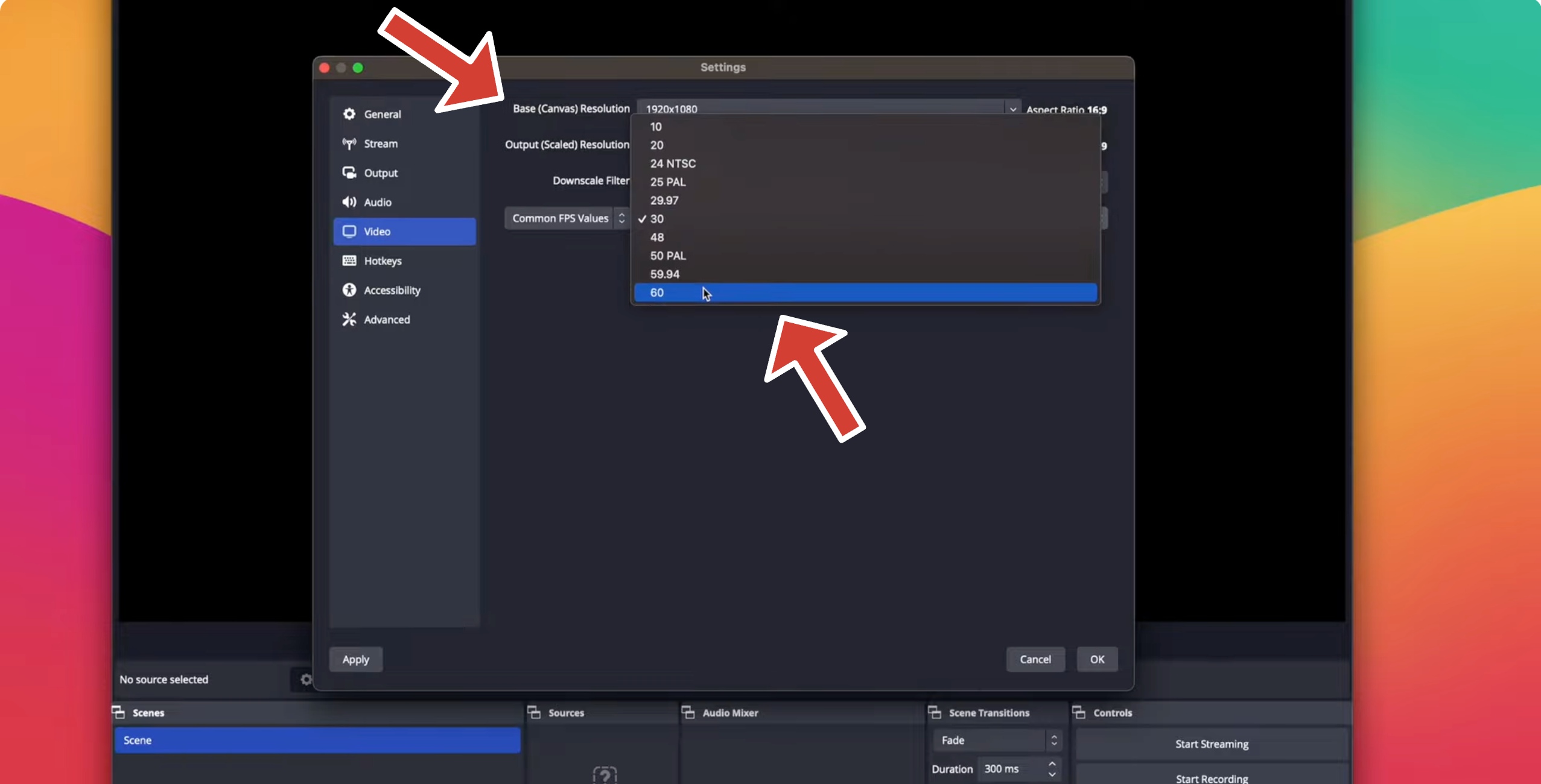
Task: Click the Advanced tools icon
Action: (x=349, y=320)
